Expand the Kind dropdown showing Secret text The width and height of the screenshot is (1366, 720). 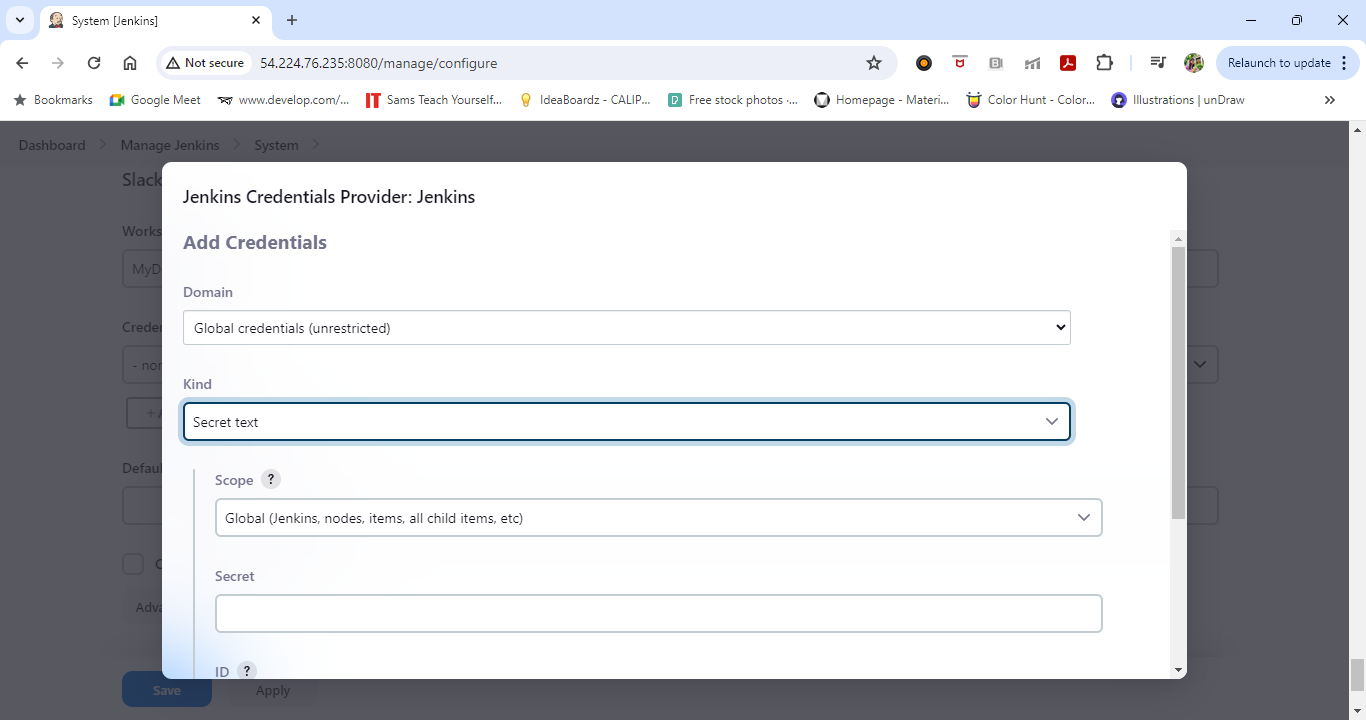[x=626, y=422]
